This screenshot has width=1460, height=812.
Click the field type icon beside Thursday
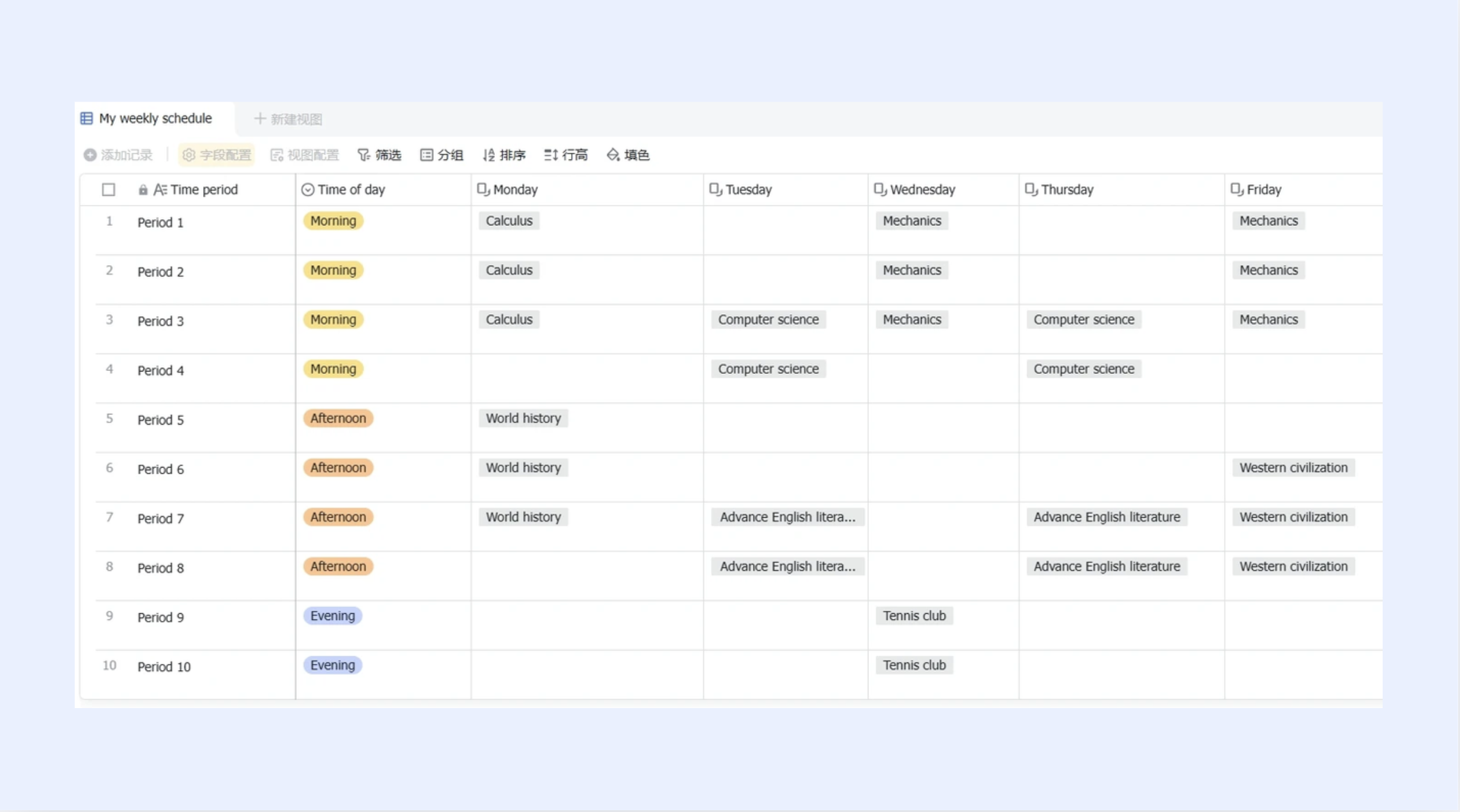coord(1032,190)
